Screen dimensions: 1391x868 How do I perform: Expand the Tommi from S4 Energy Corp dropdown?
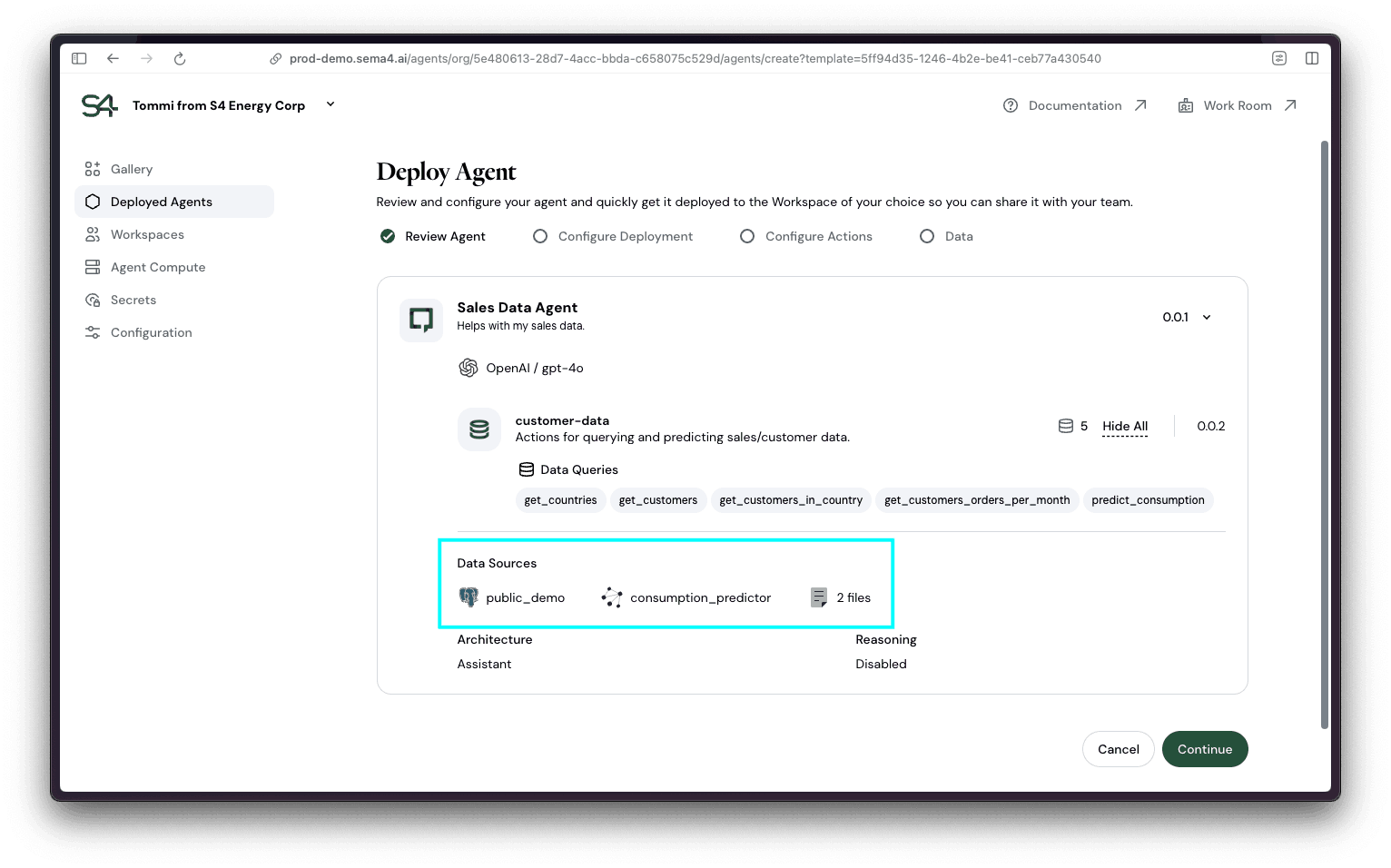tap(330, 104)
